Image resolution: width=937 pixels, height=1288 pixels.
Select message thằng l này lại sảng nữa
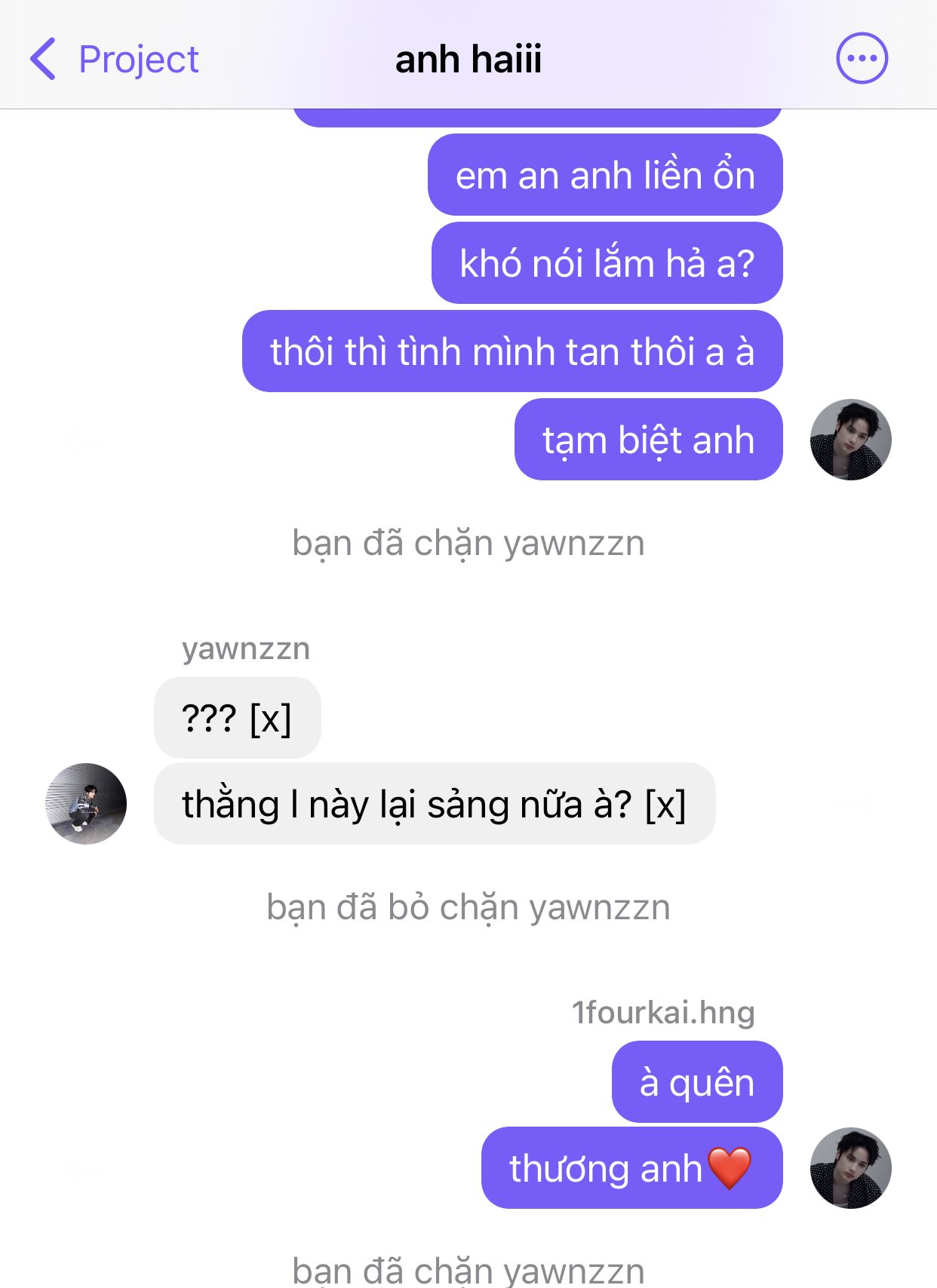435,804
